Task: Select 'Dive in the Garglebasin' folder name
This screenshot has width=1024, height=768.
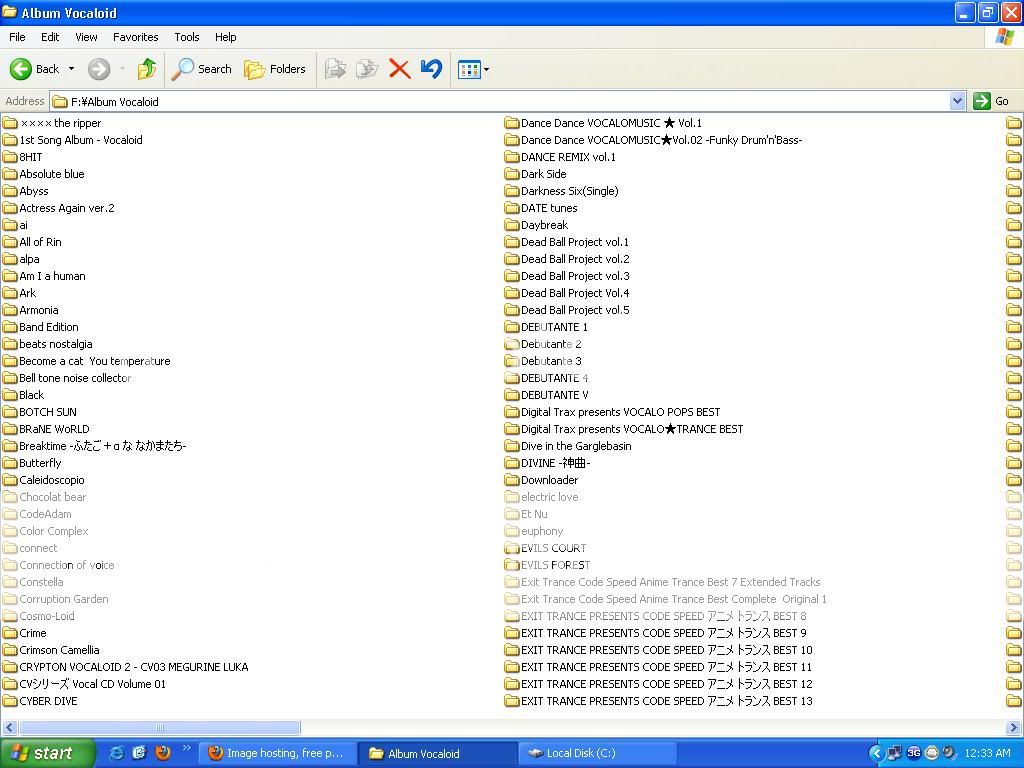Action: click(x=576, y=445)
